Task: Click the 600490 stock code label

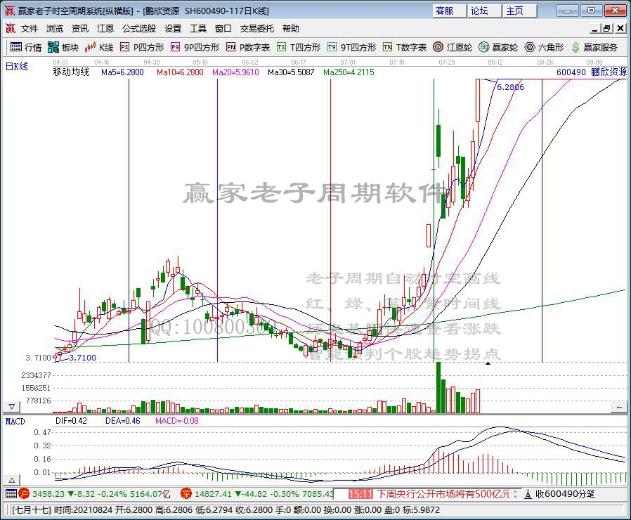Action: point(571,72)
